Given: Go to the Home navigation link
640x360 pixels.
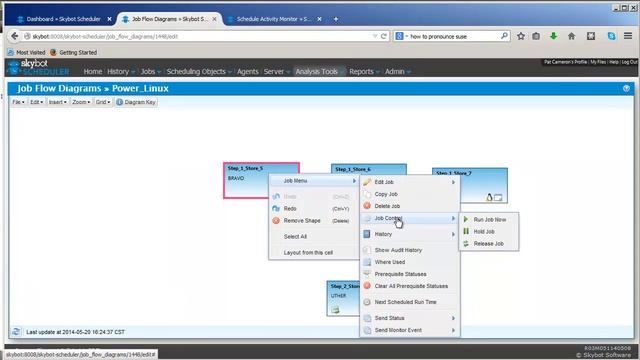Looking at the screenshot, I should click(x=93, y=71).
